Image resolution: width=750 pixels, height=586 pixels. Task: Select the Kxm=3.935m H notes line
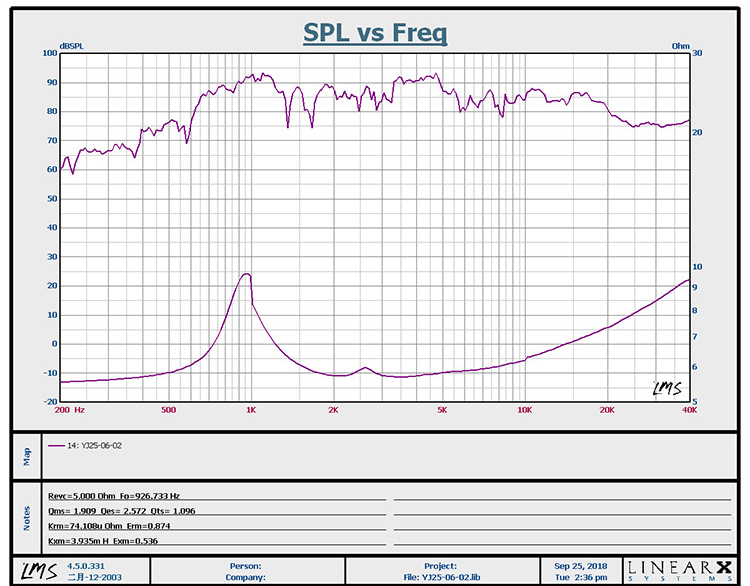coord(104,541)
